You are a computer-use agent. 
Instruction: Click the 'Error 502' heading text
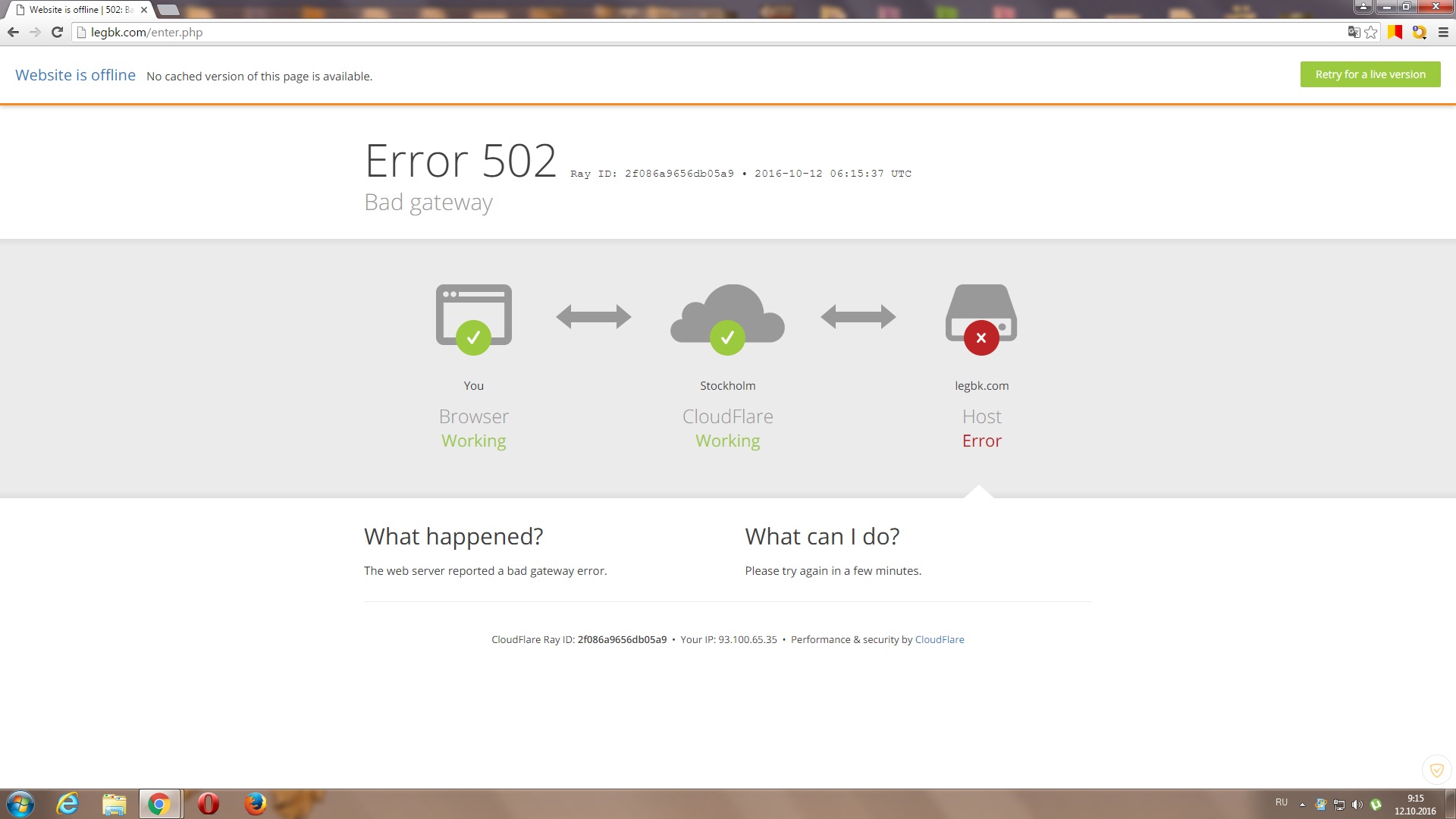[461, 161]
